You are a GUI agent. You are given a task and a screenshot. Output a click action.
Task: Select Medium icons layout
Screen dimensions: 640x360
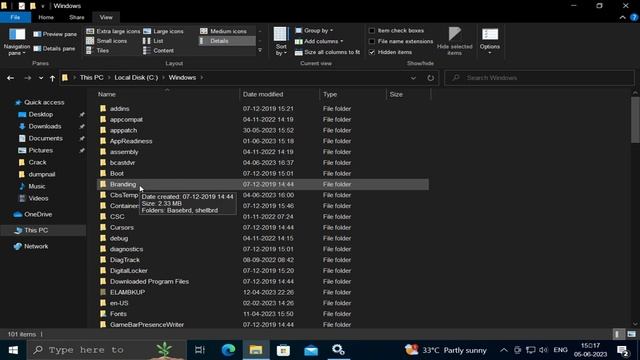pos(223,31)
